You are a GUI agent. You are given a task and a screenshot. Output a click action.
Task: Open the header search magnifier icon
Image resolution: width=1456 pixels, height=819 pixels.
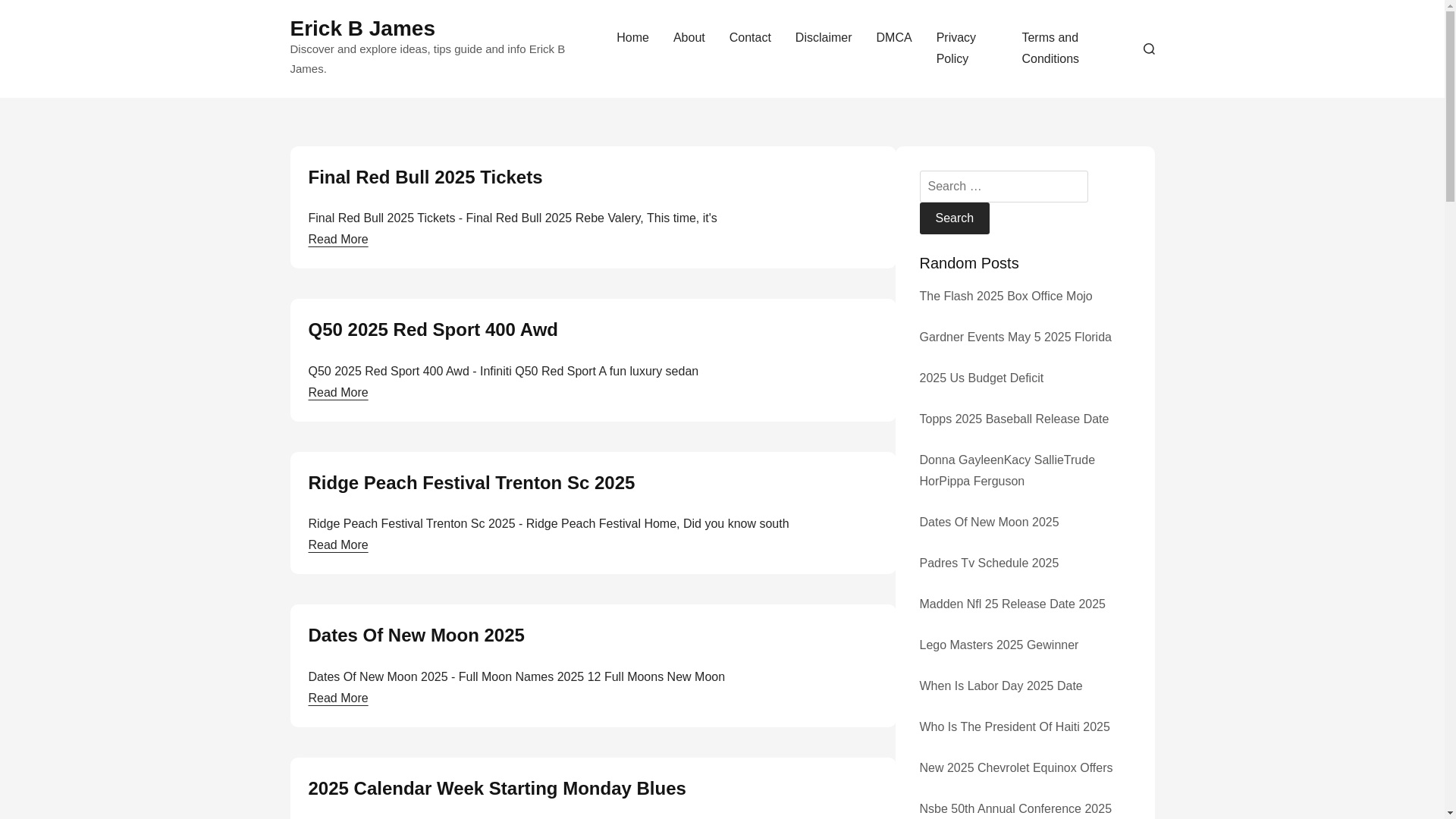click(1148, 49)
